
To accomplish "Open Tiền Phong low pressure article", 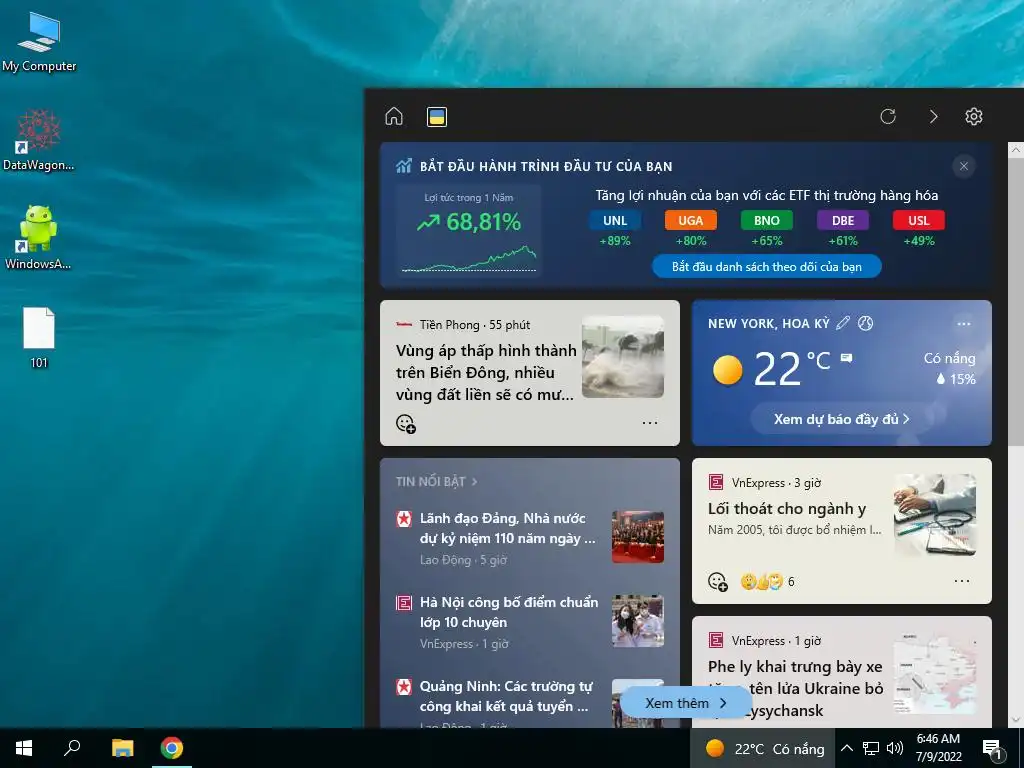I will pyautogui.click(x=485, y=372).
